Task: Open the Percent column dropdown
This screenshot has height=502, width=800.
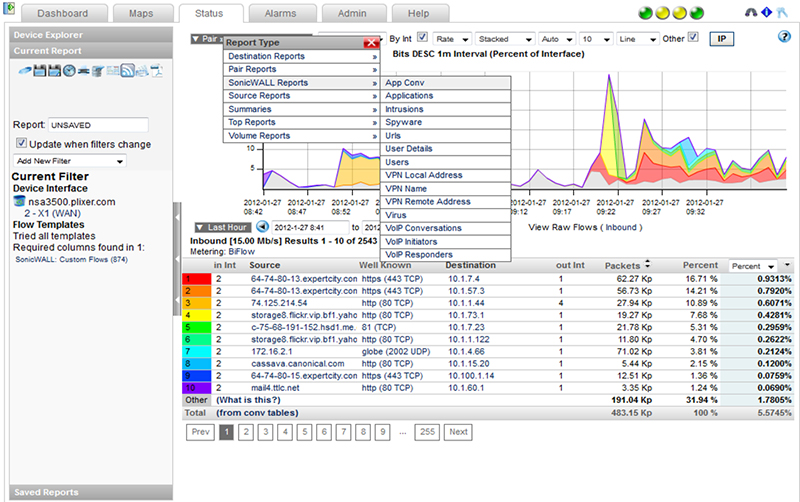Action: [x=753, y=266]
